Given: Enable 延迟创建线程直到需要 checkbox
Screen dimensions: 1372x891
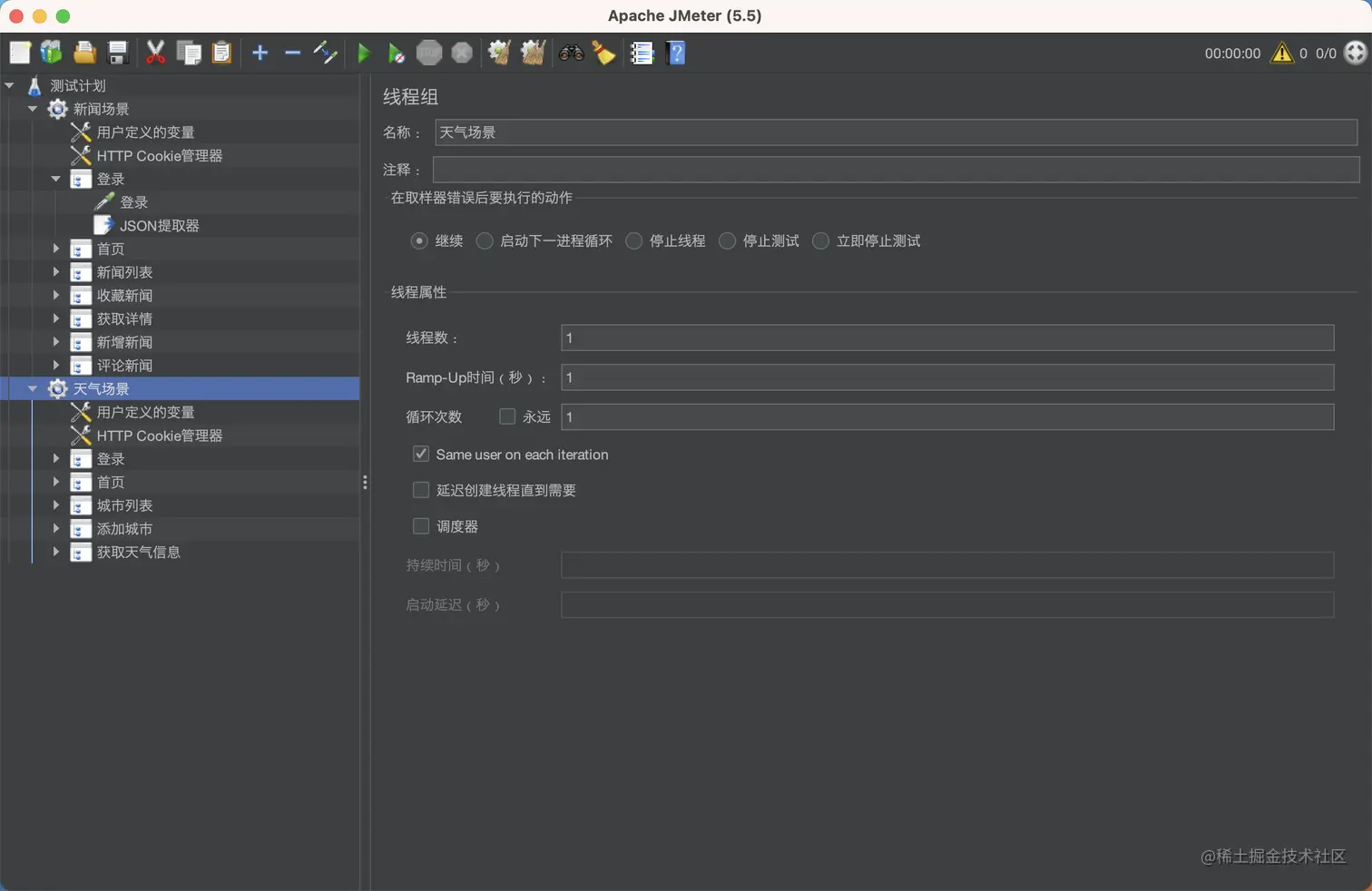Looking at the screenshot, I should (421, 490).
